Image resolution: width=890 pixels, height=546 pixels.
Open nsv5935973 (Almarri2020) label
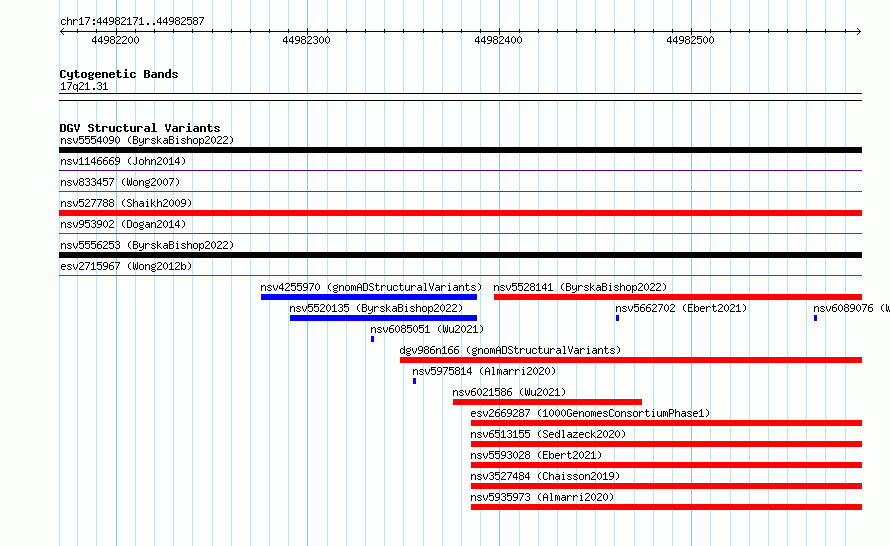pos(542,497)
